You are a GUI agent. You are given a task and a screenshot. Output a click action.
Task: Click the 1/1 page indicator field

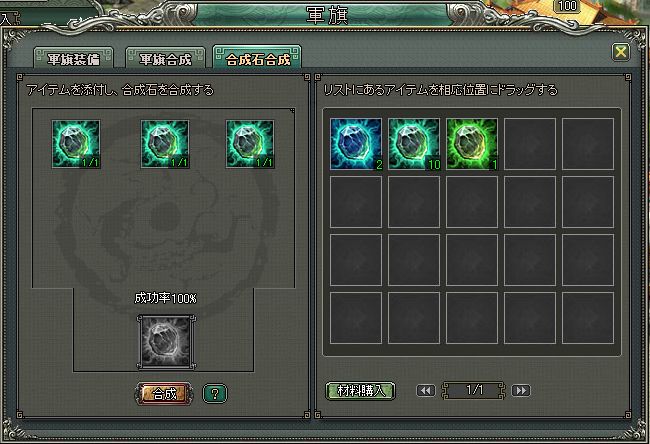(474, 390)
